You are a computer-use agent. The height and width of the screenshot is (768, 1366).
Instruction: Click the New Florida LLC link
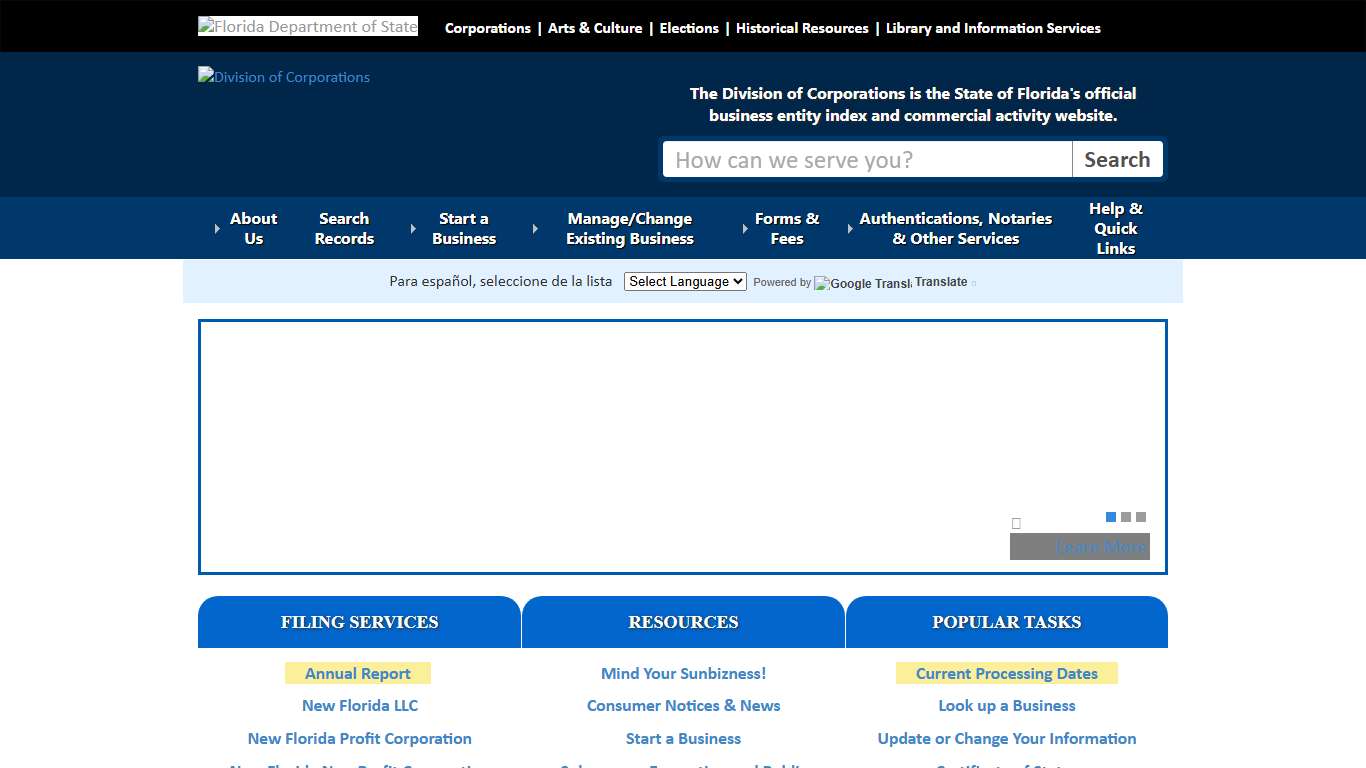coord(359,705)
